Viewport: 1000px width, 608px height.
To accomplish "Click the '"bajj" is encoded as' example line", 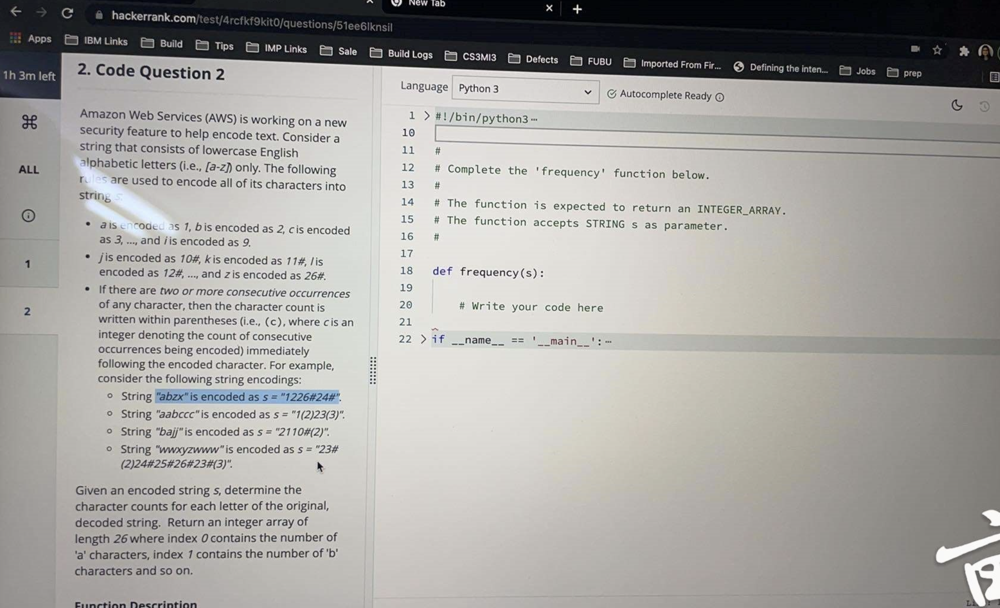I will 225,432.
